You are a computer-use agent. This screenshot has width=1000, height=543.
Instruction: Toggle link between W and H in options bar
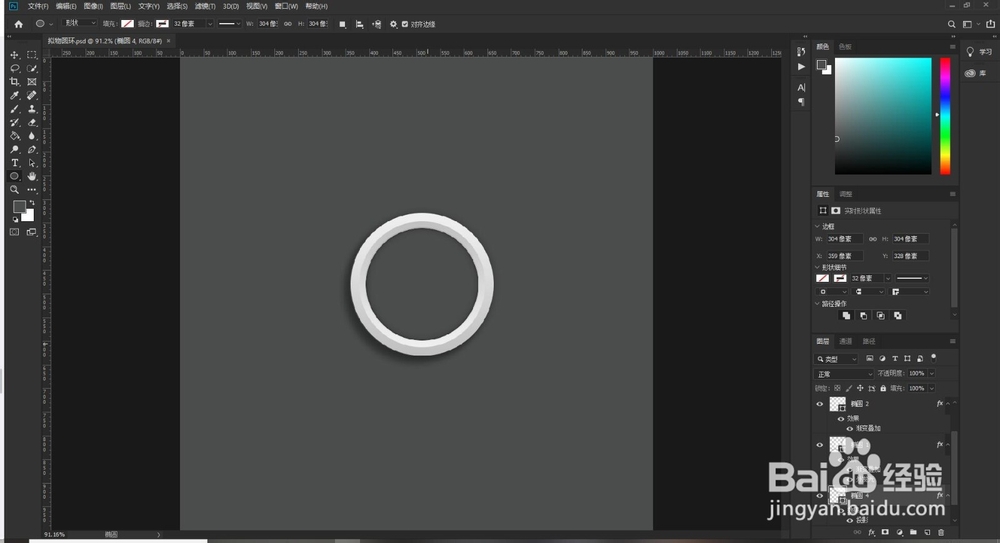288,24
